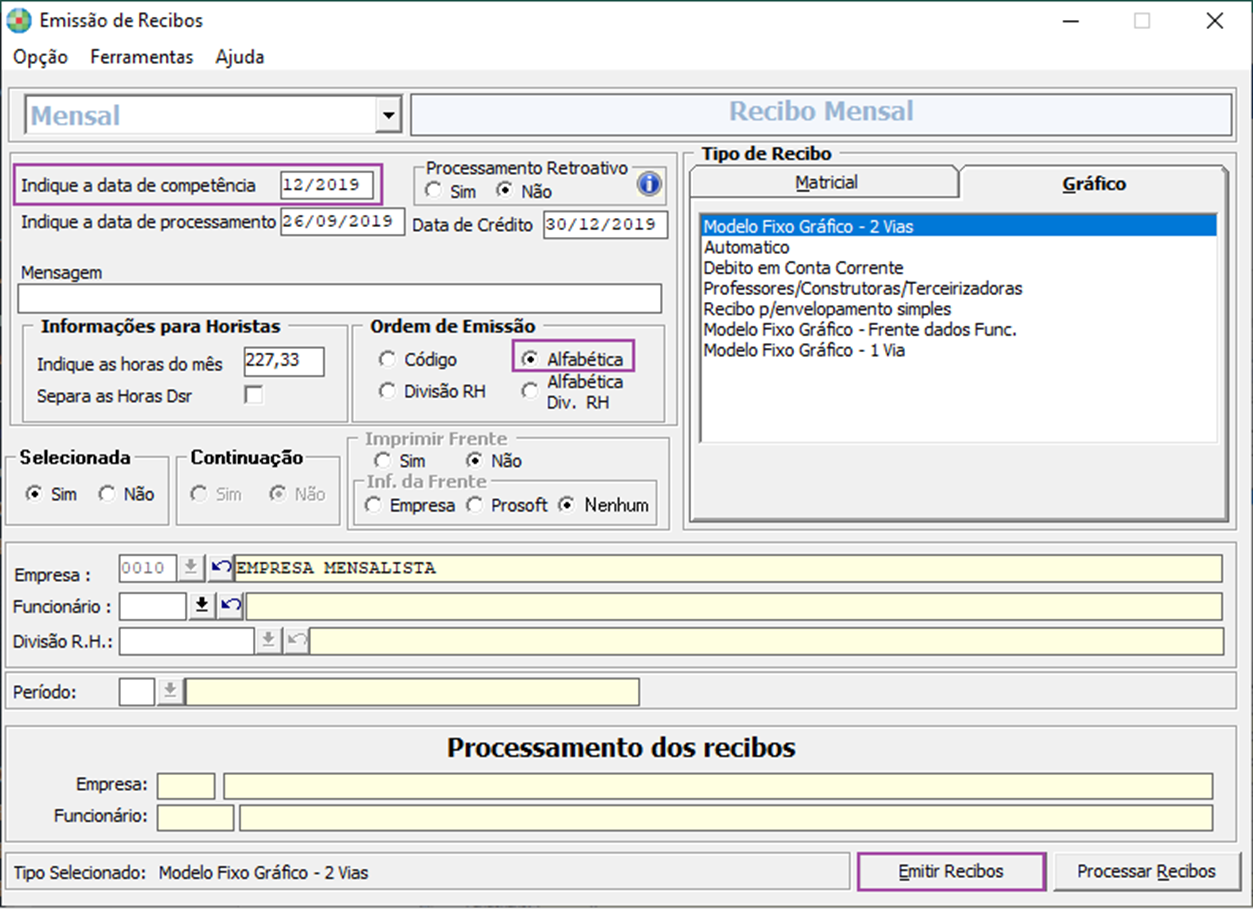Click the undo arrow beside Funcionário field
The width and height of the screenshot is (1253, 909).
pos(230,605)
